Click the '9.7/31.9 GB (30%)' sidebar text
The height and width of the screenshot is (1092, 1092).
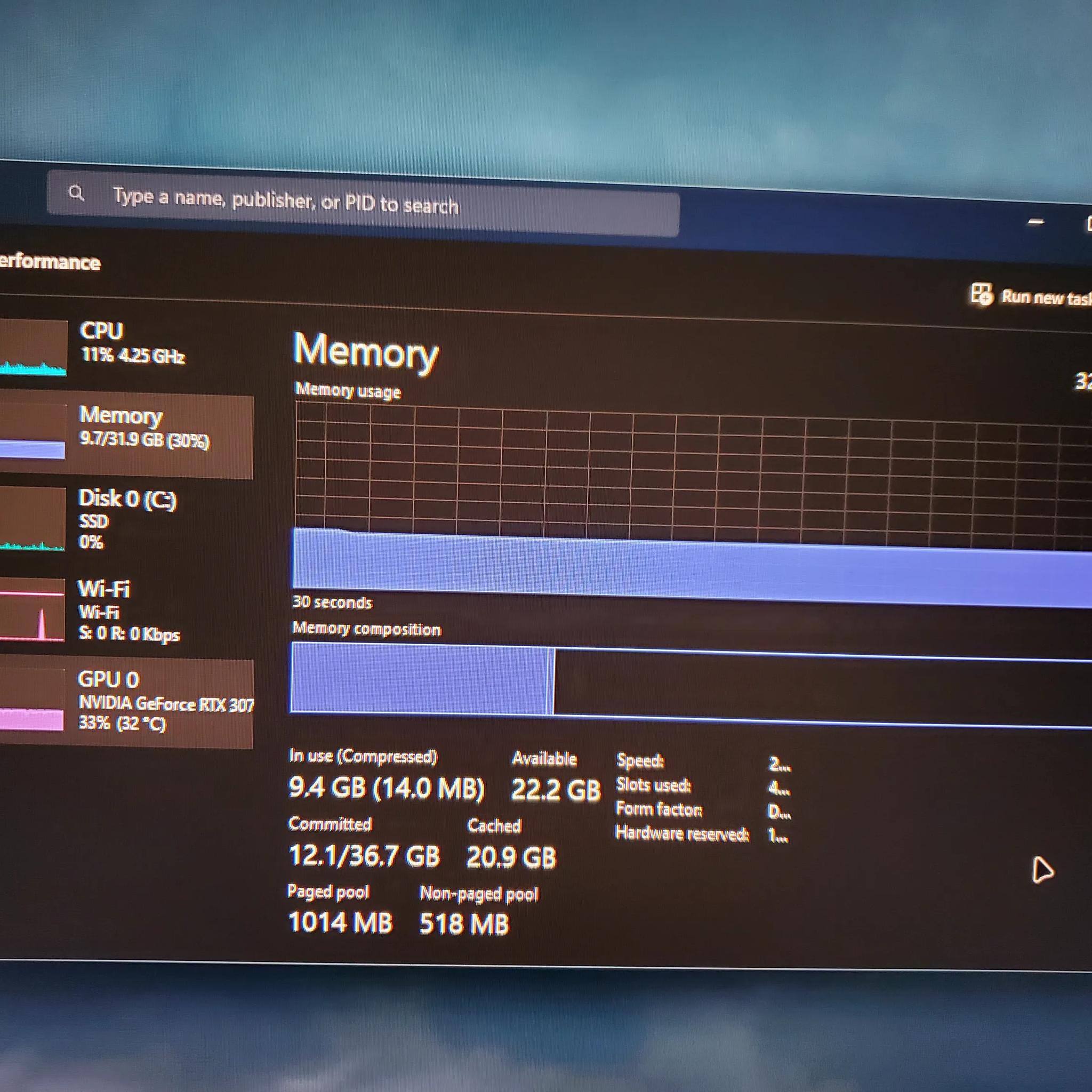tap(144, 440)
